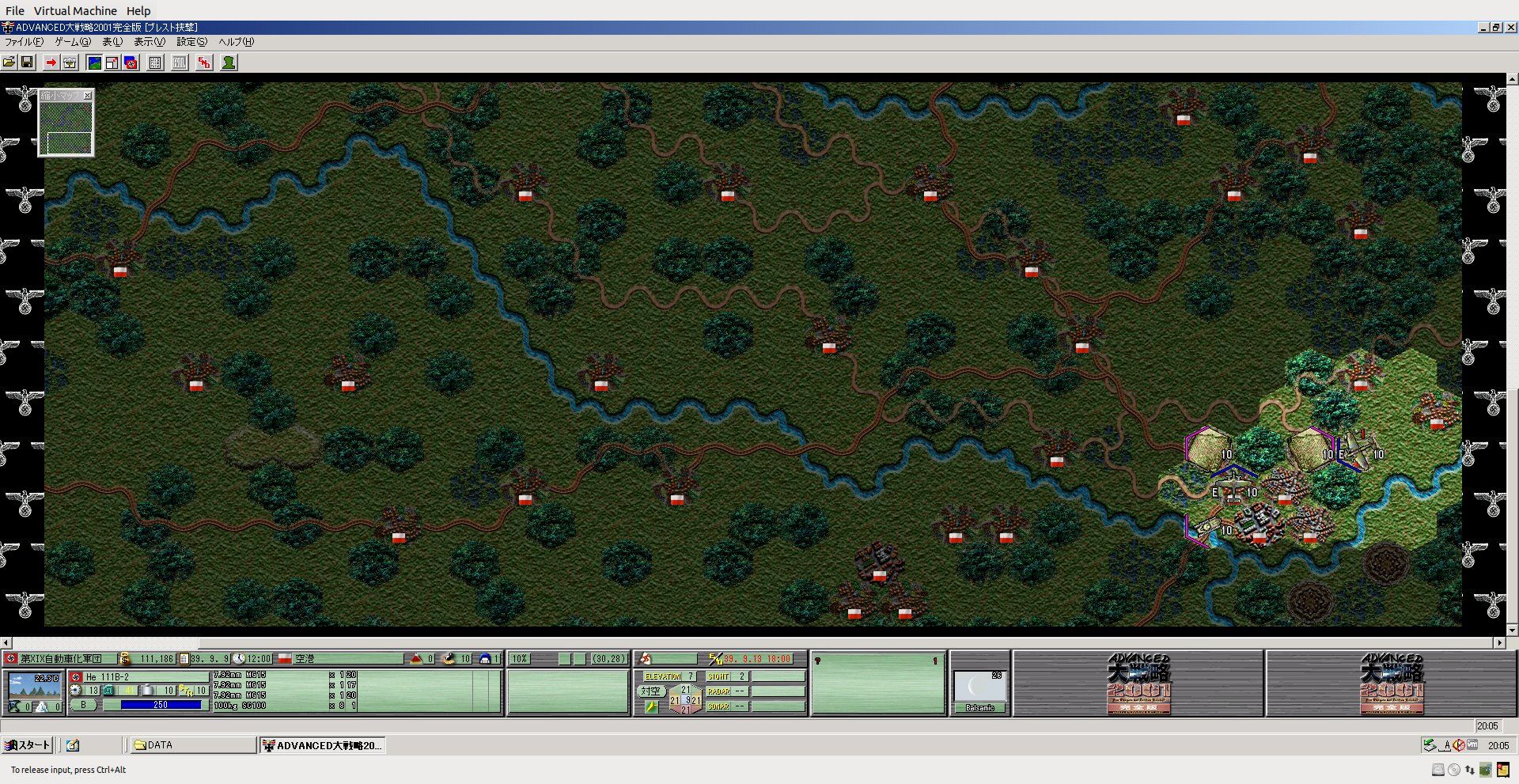Select the right purple-edged hex unit

click(x=1309, y=449)
